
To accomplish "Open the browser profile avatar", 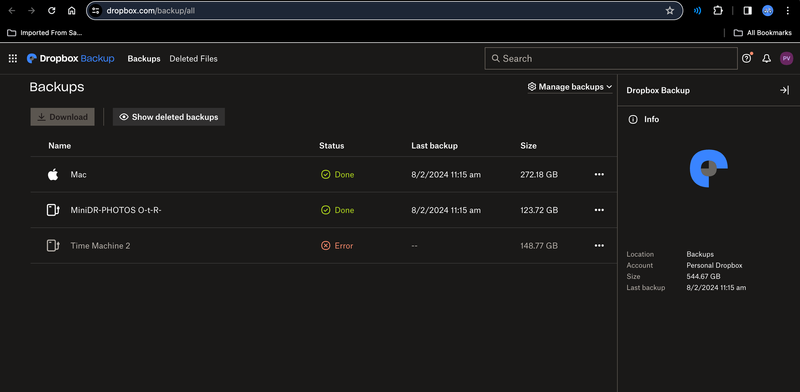I will click(x=768, y=11).
